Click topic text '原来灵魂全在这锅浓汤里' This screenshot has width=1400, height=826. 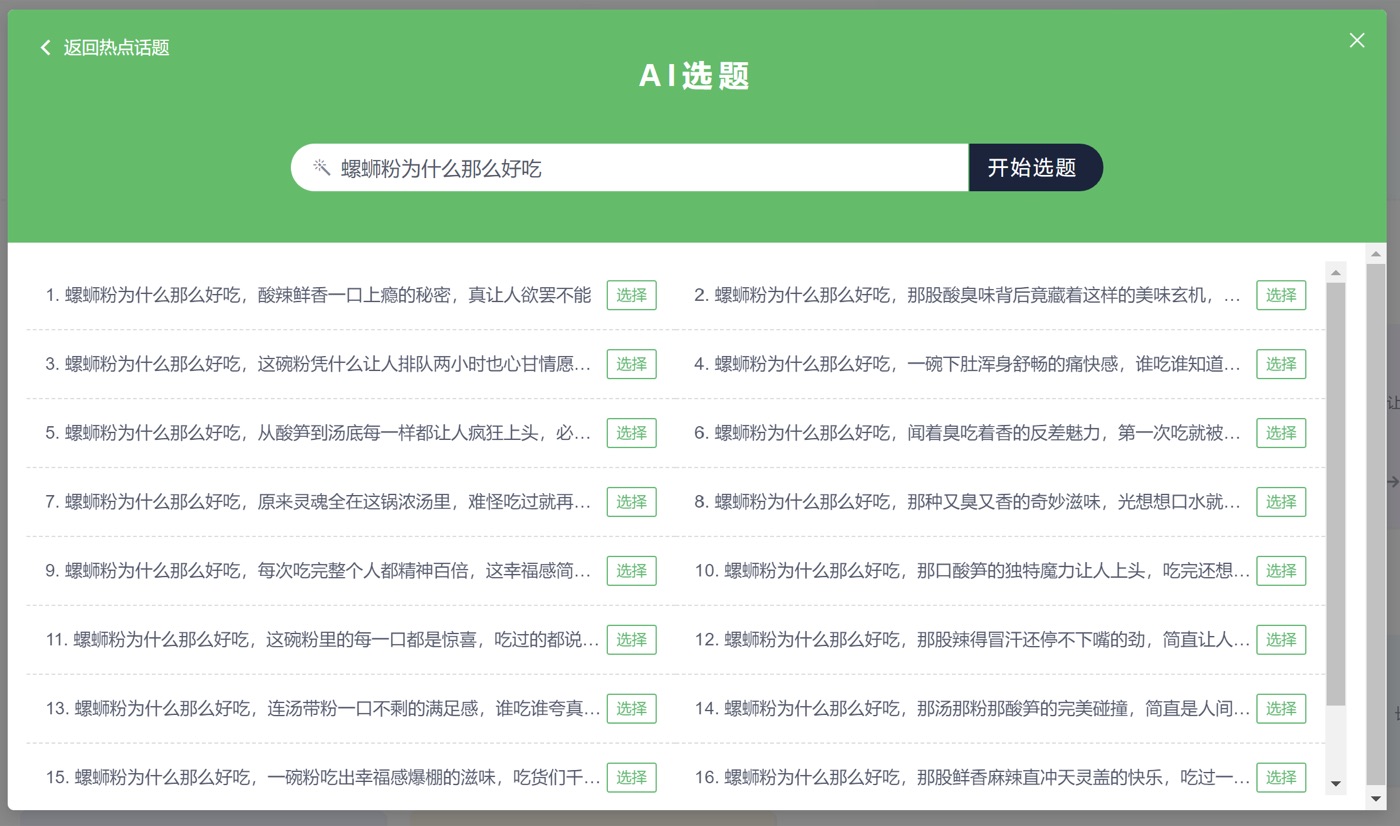point(355,502)
